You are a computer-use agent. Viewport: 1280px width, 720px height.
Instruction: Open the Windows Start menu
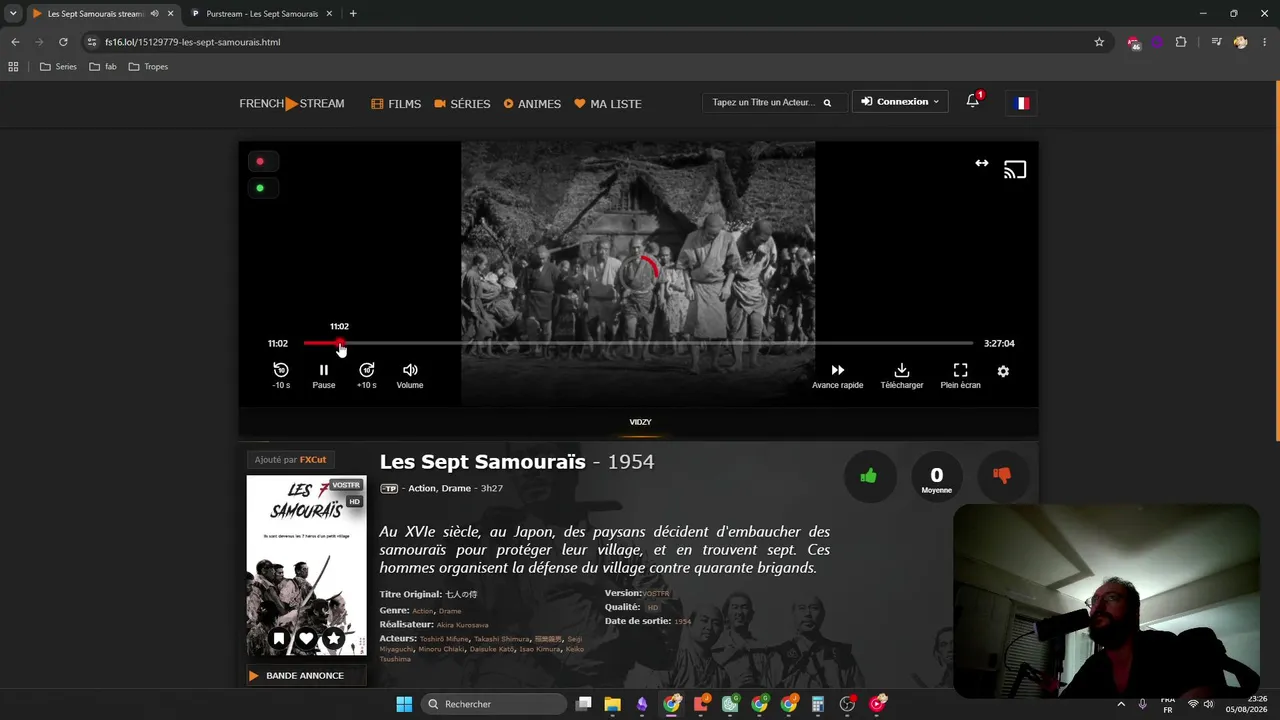[404, 704]
